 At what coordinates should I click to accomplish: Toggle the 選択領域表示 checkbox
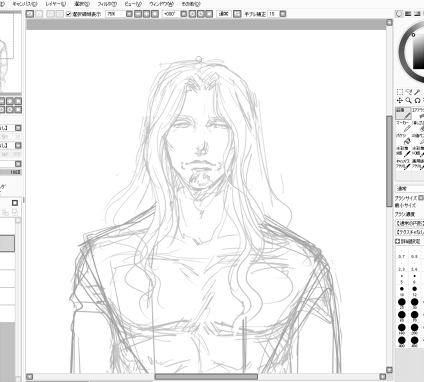click(69, 14)
